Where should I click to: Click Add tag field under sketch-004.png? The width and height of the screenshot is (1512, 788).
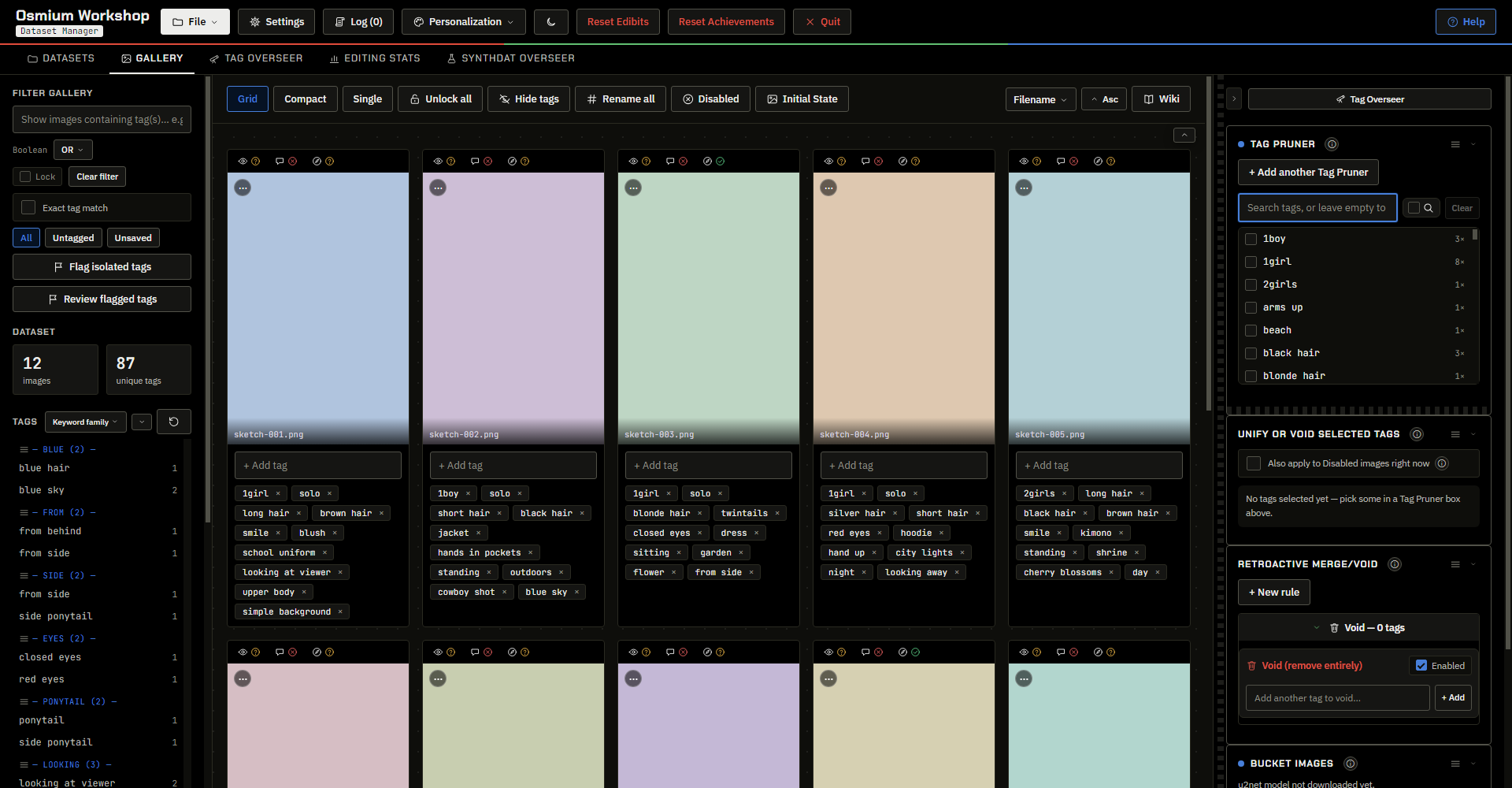tap(903, 466)
